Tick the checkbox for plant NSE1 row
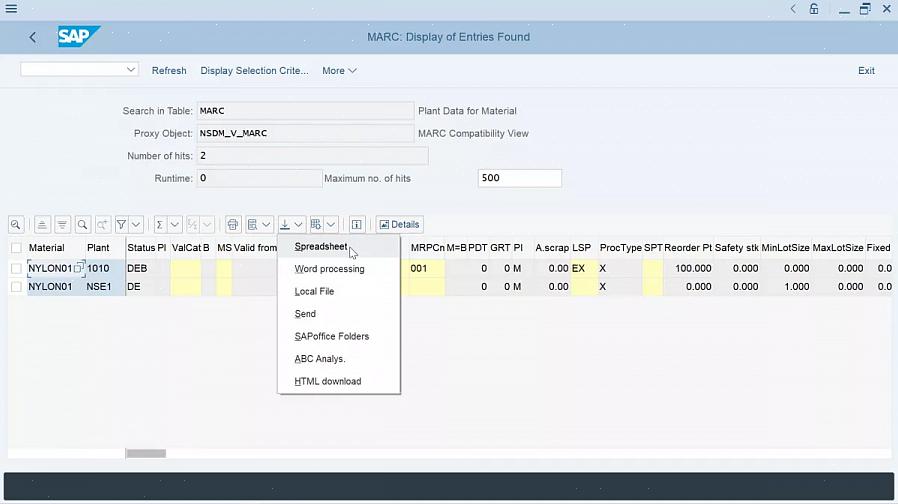898x504 pixels. coord(16,287)
